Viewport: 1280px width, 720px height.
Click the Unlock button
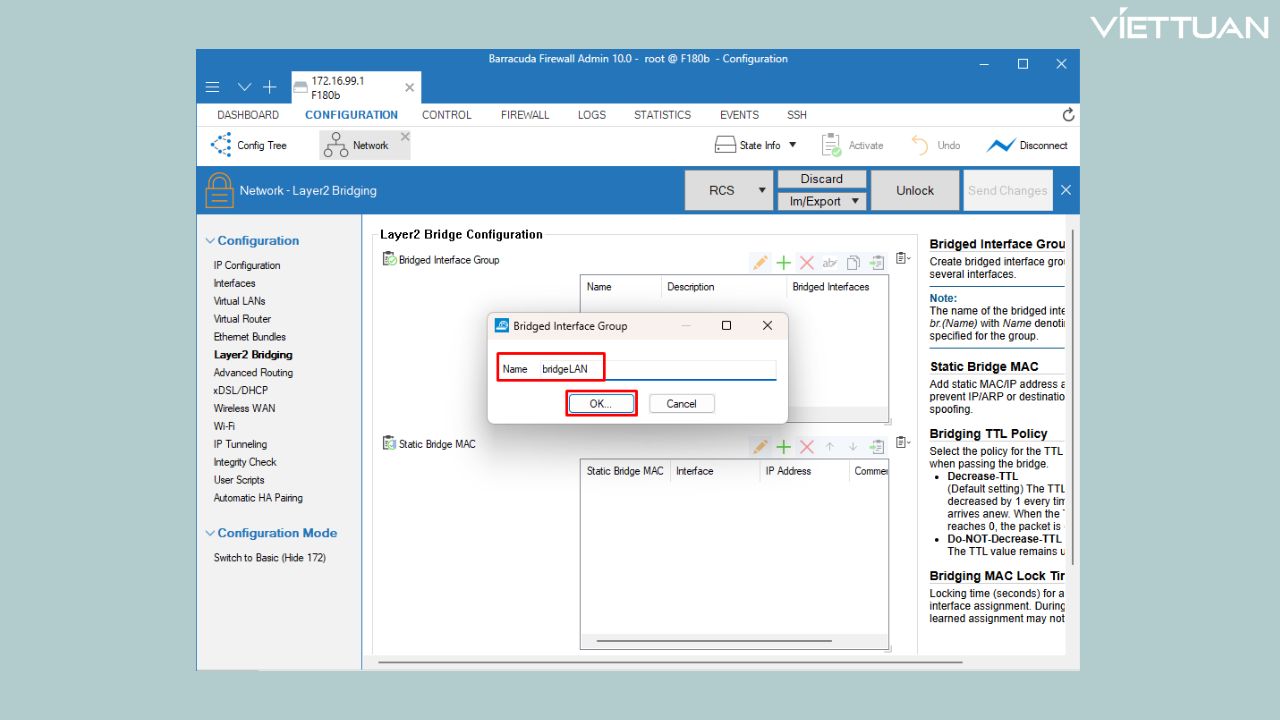(x=914, y=190)
